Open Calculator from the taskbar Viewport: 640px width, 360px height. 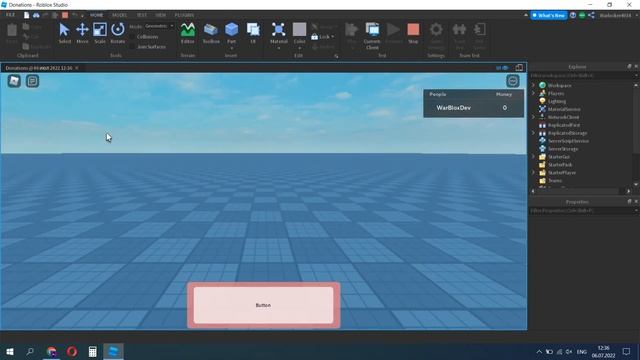coord(93,351)
